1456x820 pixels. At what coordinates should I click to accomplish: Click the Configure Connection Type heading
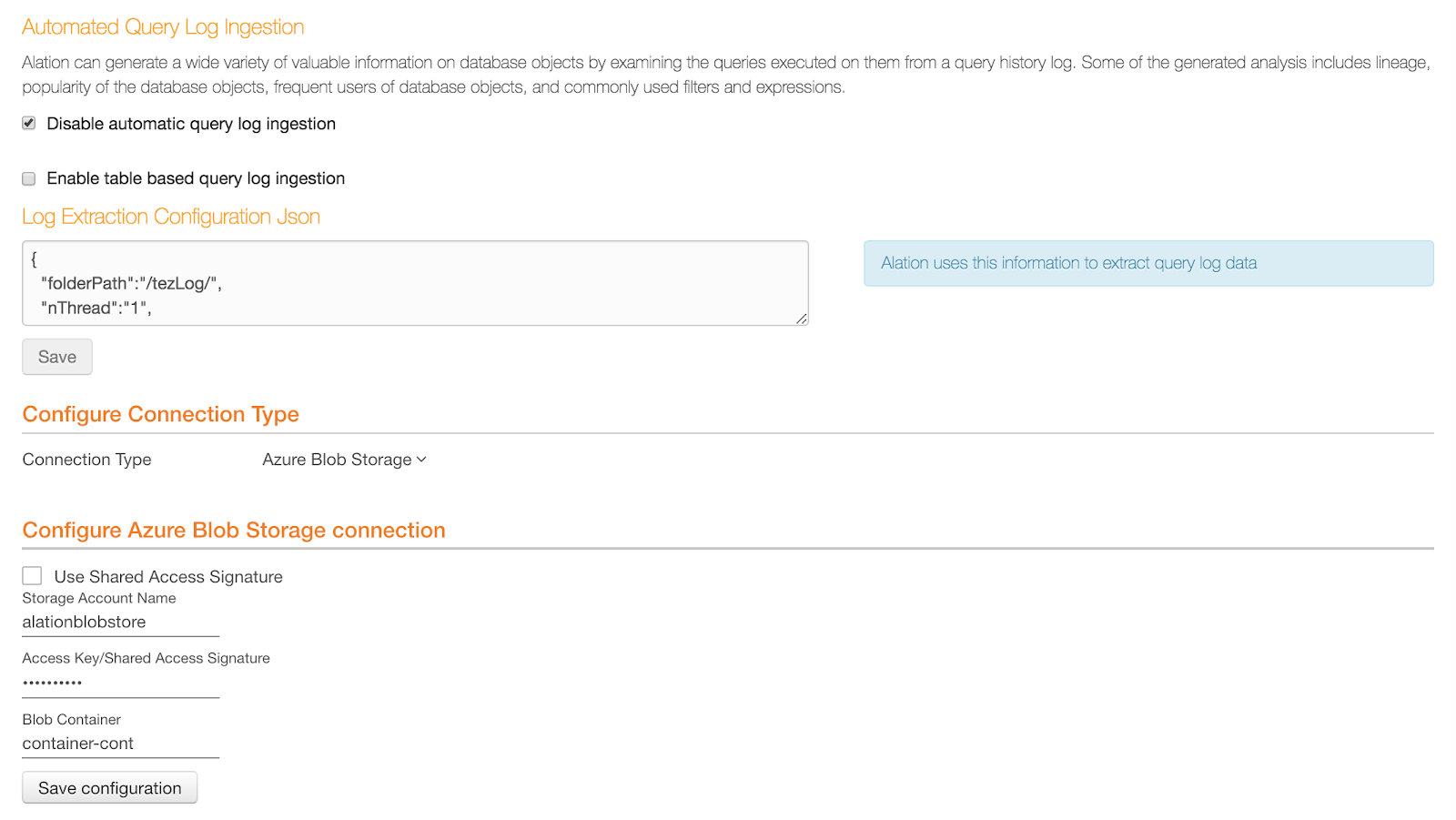point(161,414)
